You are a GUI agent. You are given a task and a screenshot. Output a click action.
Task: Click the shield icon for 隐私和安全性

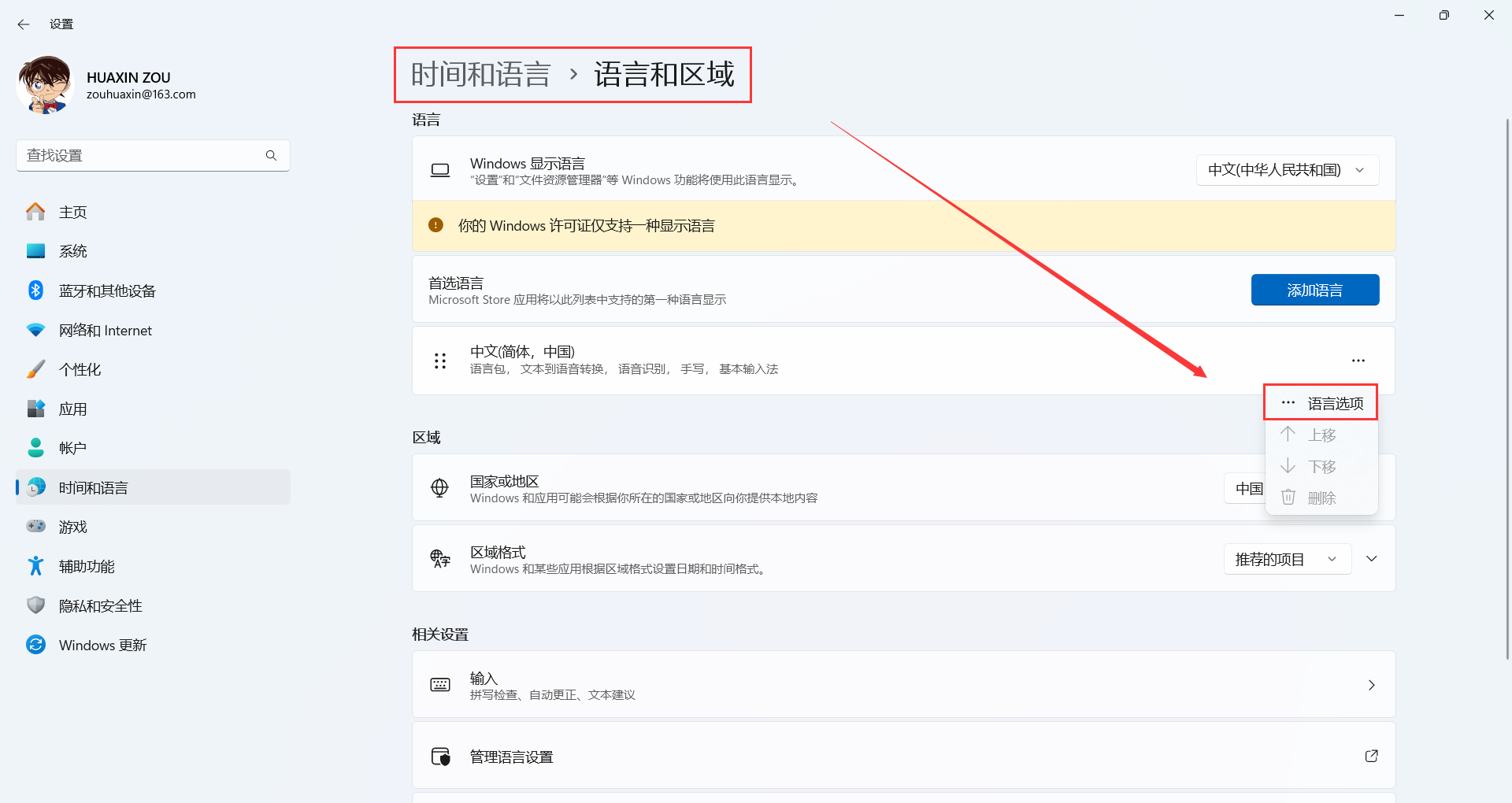coord(35,605)
